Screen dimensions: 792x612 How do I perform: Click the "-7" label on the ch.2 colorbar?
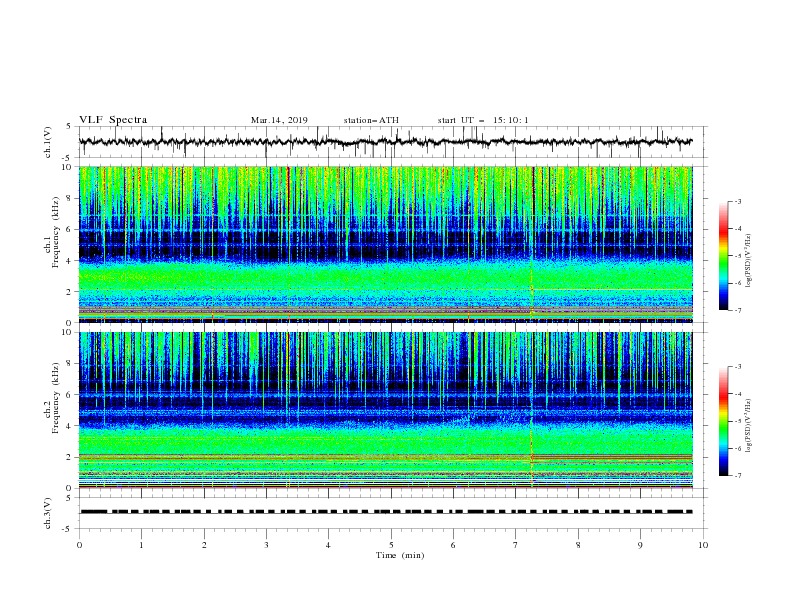tap(737, 476)
